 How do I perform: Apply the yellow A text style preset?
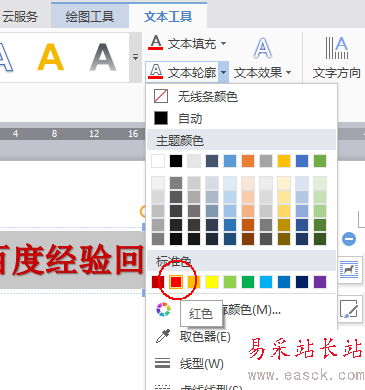50,57
